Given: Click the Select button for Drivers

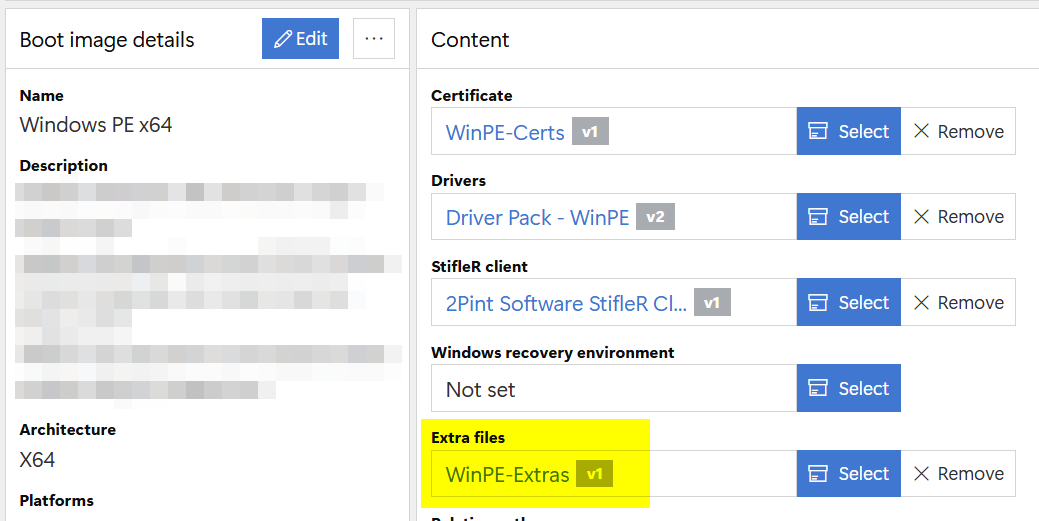Looking at the screenshot, I should 848,217.
